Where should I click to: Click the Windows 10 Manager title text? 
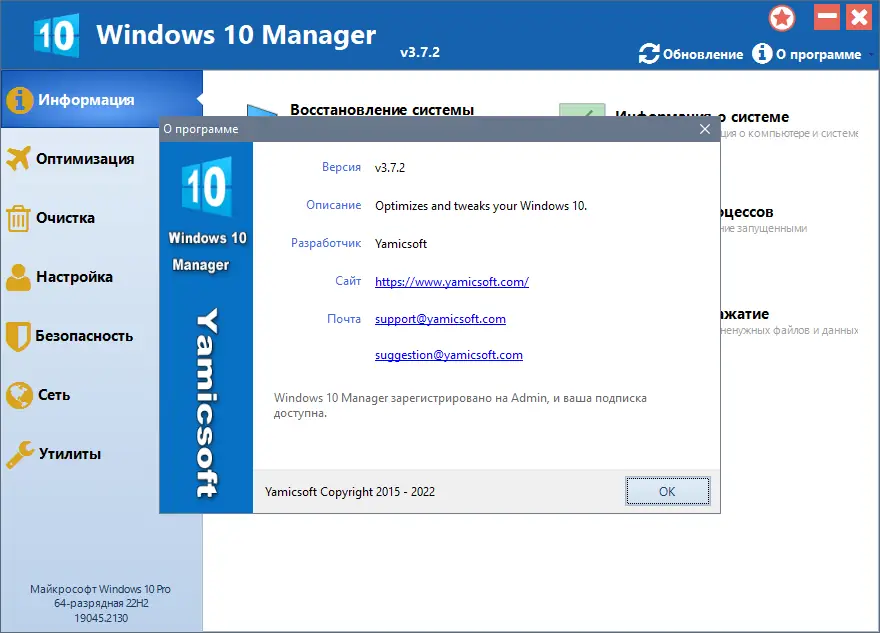pos(236,35)
